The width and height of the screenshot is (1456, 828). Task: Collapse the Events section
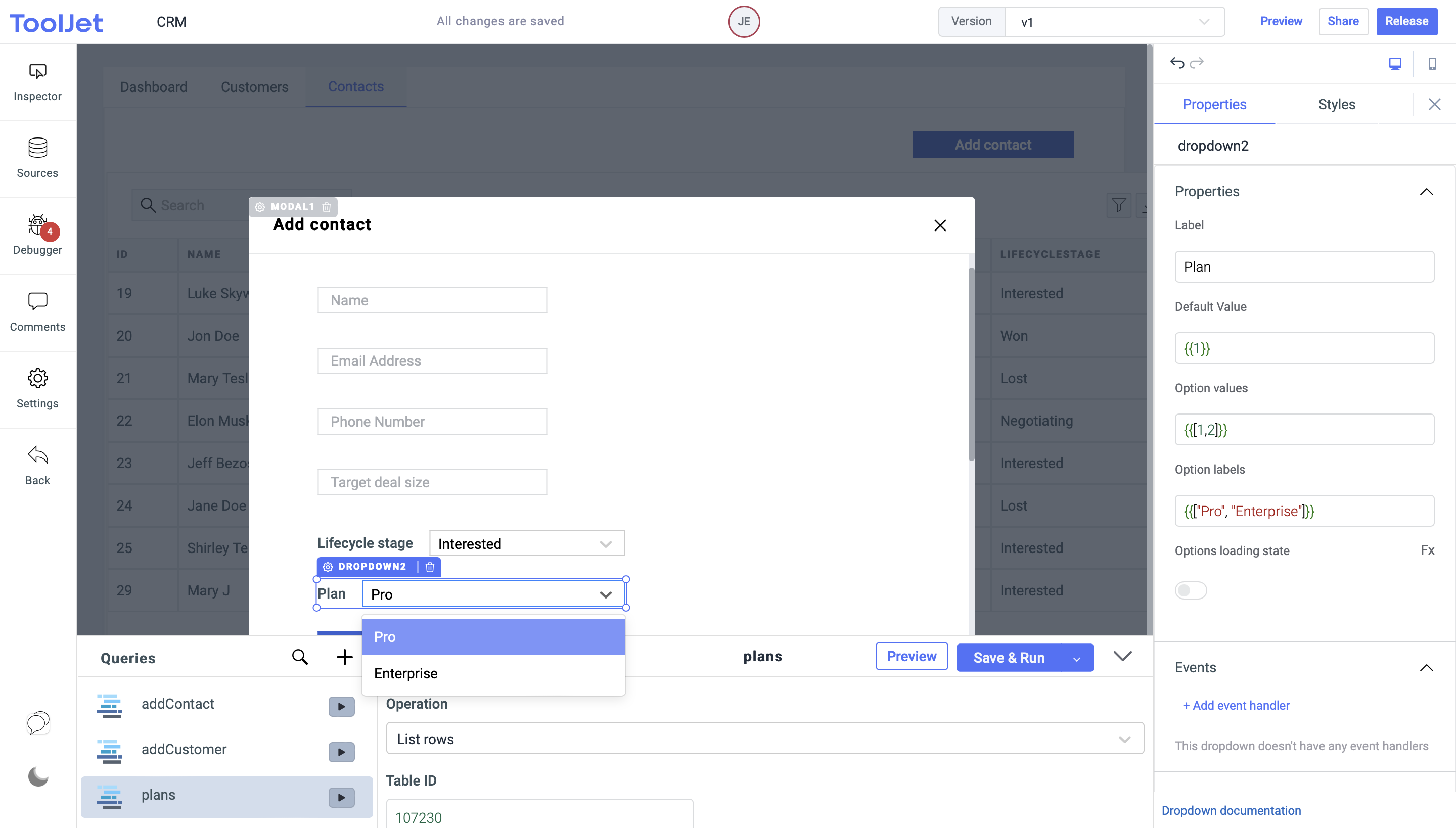[1426, 668]
